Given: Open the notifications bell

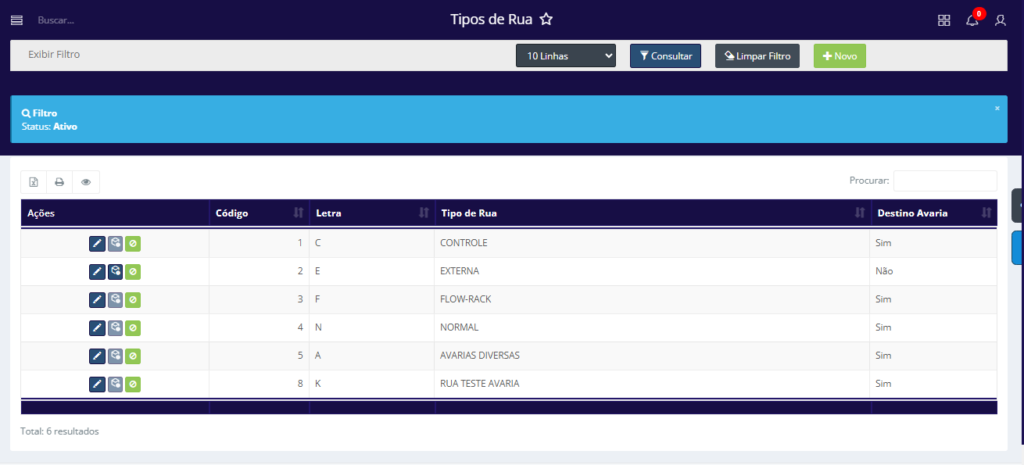Looking at the screenshot, I should (972, 20).
